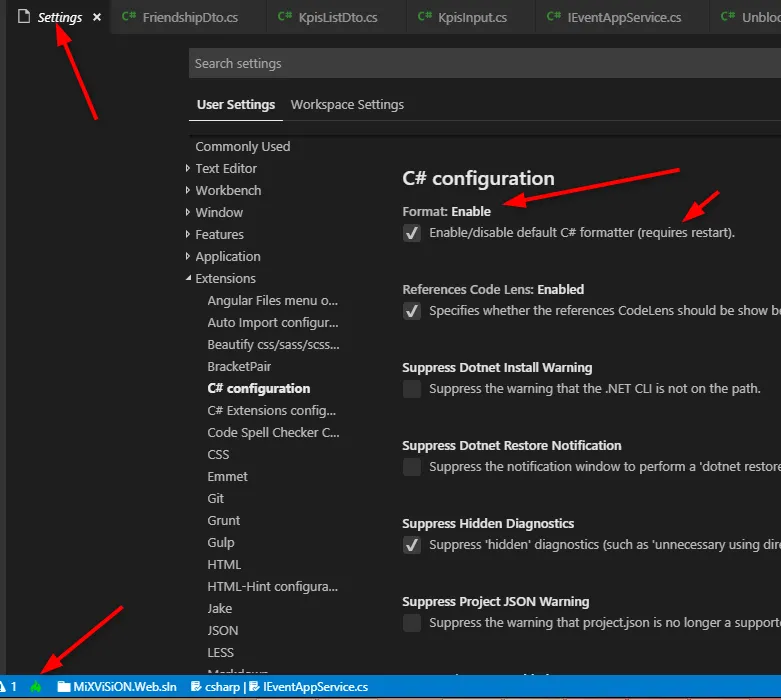Image resolution: width=781 pixels, height=700 pixels.
Task: Open the CSS settings entry
Action: point(218,454)
